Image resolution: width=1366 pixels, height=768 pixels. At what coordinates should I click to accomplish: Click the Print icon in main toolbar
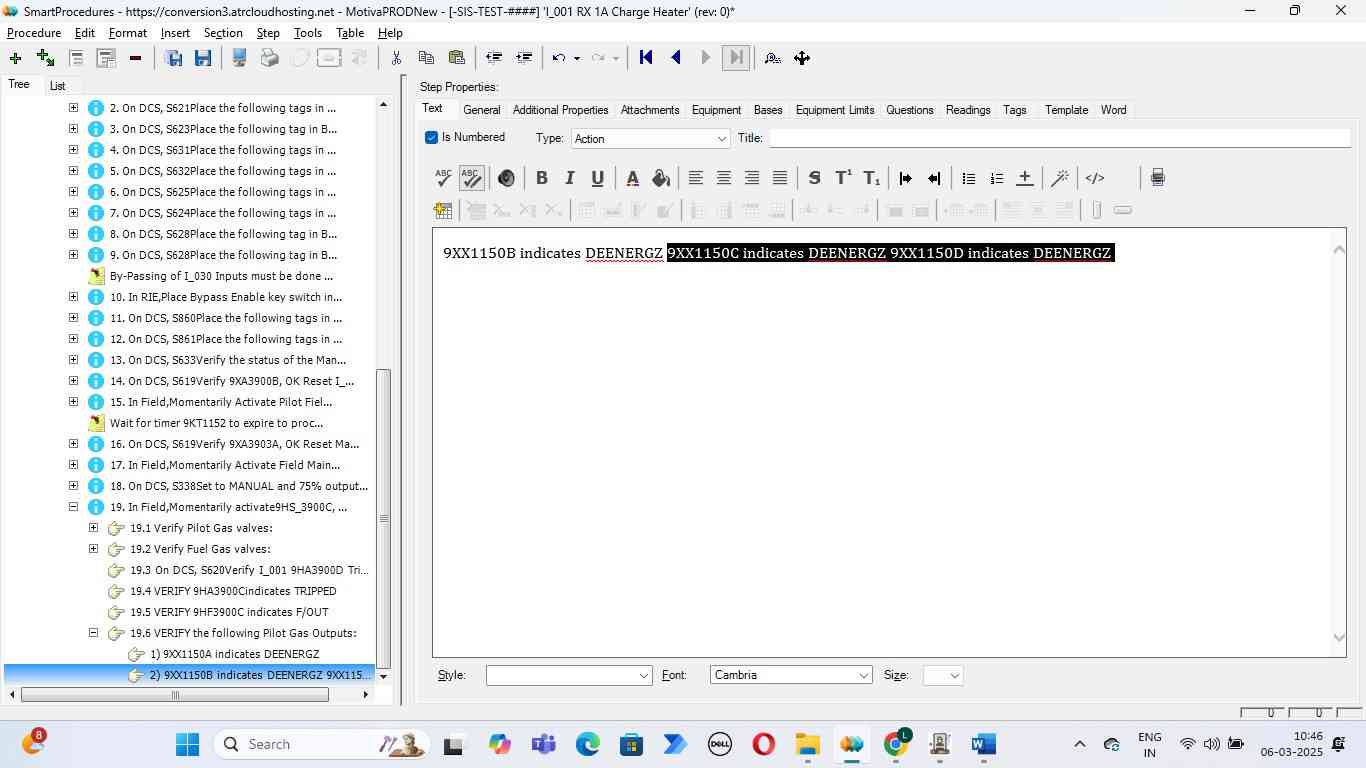tap(269, 58)
